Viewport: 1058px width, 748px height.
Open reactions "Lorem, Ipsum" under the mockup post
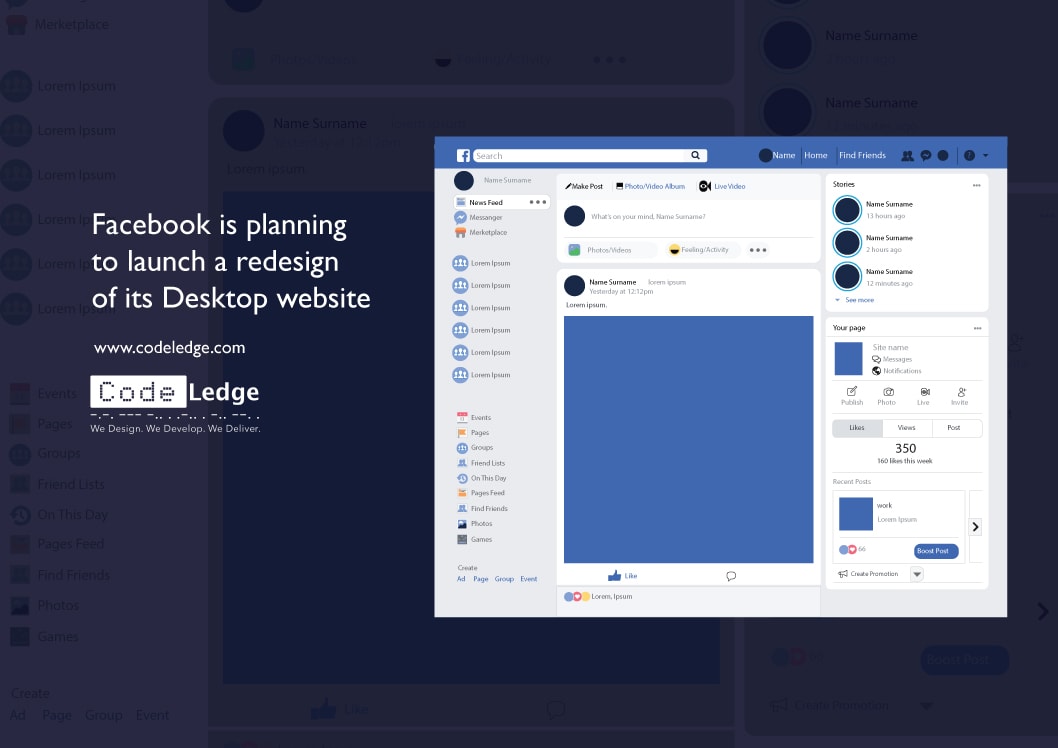[x=598, y=596]
